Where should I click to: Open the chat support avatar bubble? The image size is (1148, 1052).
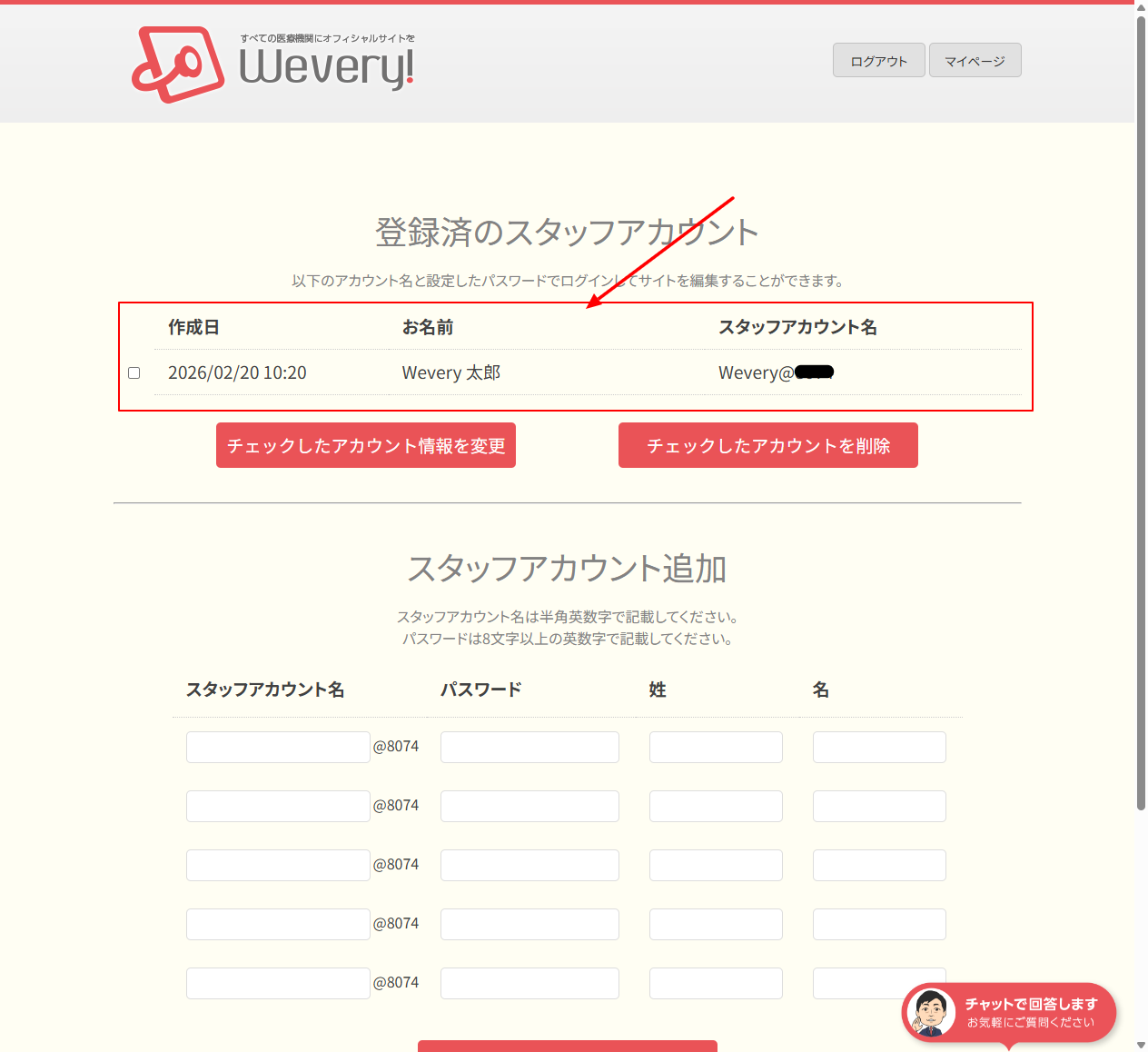coord(929,1012)
